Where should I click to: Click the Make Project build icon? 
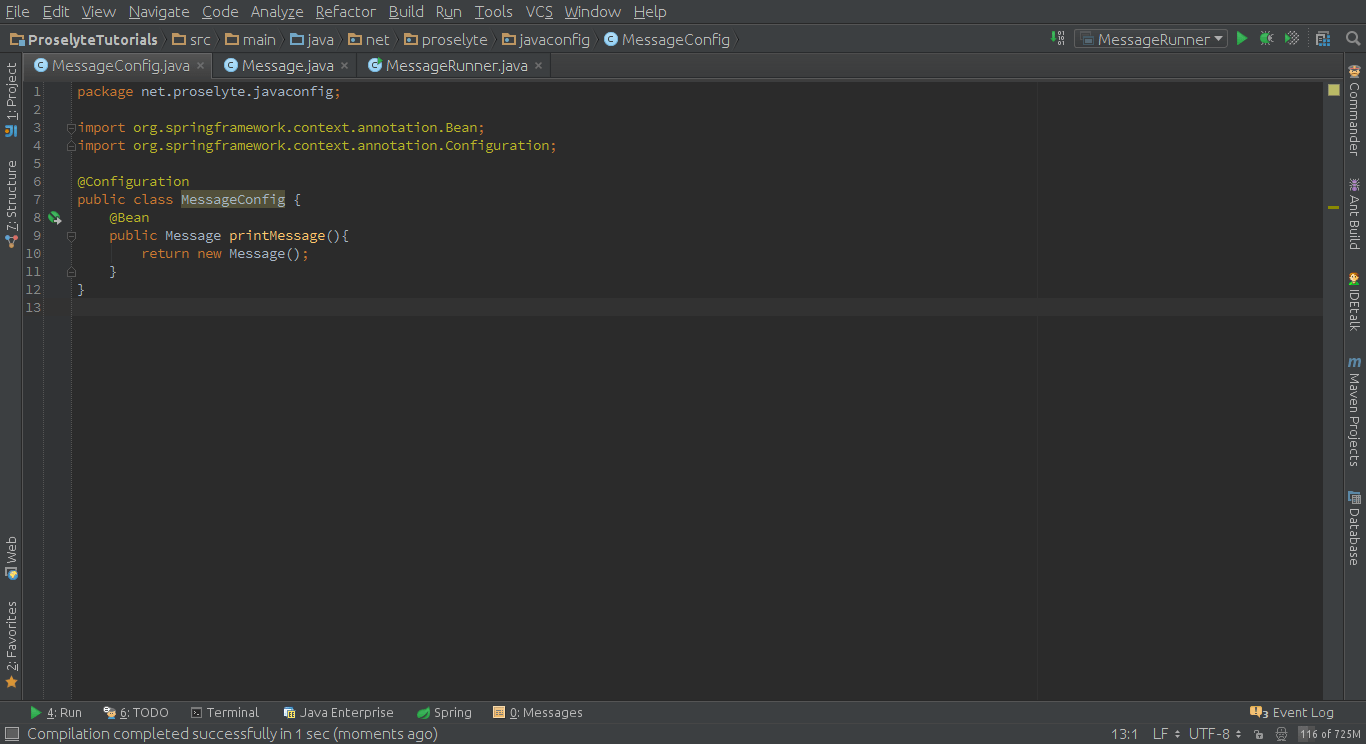pyautogui.click(x=1058, y=39)
